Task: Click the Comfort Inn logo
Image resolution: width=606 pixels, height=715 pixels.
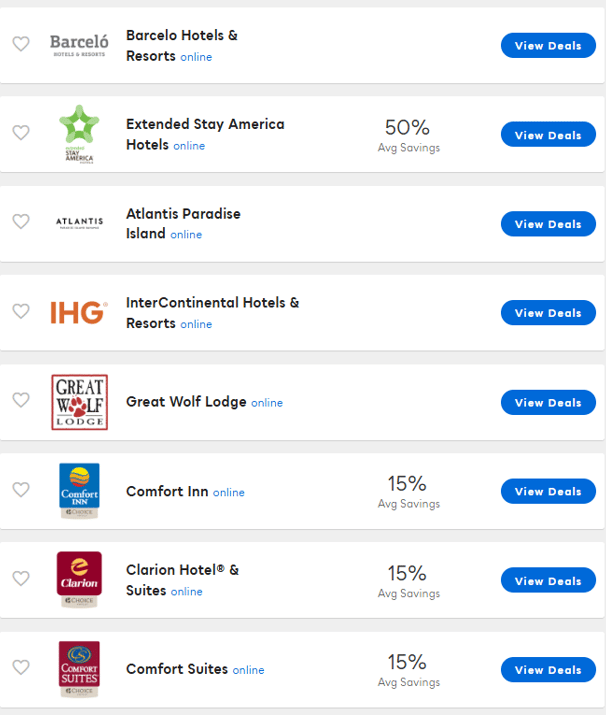Action: point(79,491)
